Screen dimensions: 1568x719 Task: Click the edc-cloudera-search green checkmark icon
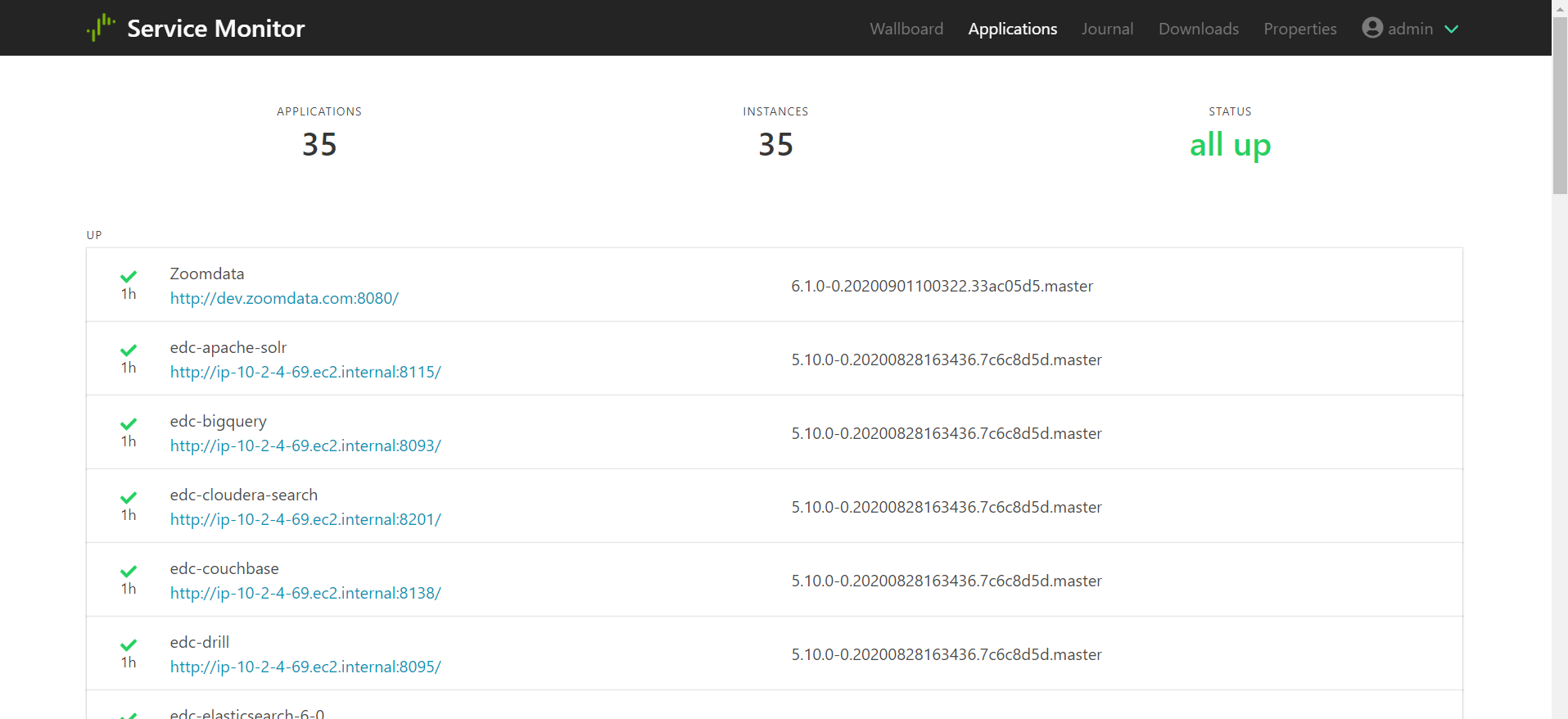129,498
